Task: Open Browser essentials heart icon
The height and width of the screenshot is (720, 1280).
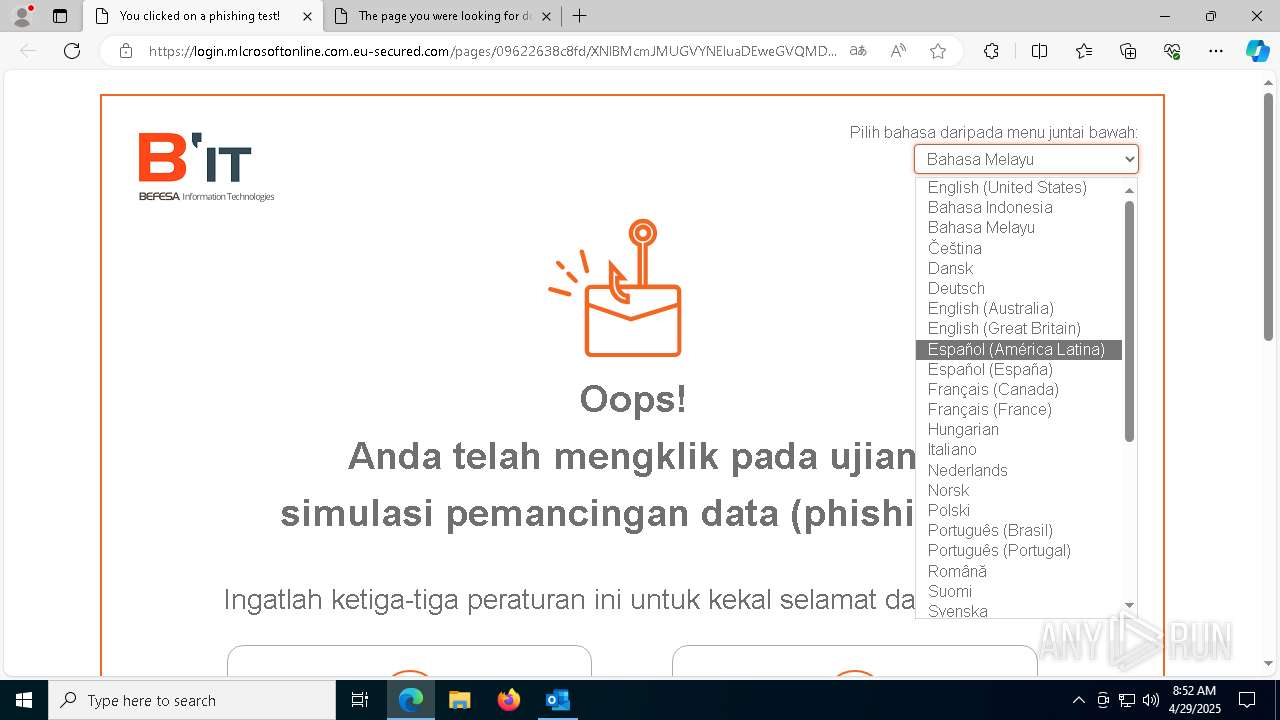Action: tap(1172, 51)
